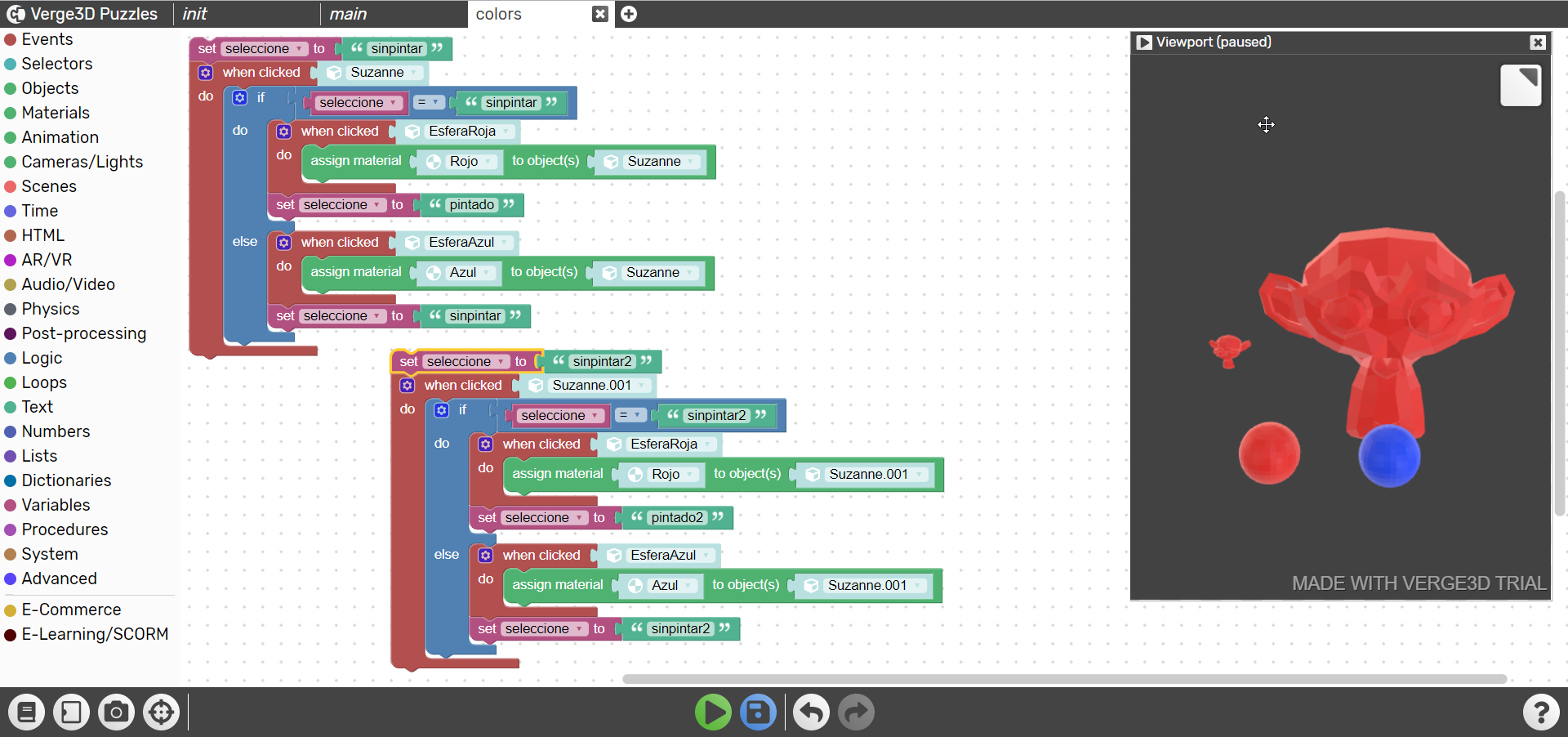Open the Variables category
The height and width of the screenshot is (737, 1568).
56,505
